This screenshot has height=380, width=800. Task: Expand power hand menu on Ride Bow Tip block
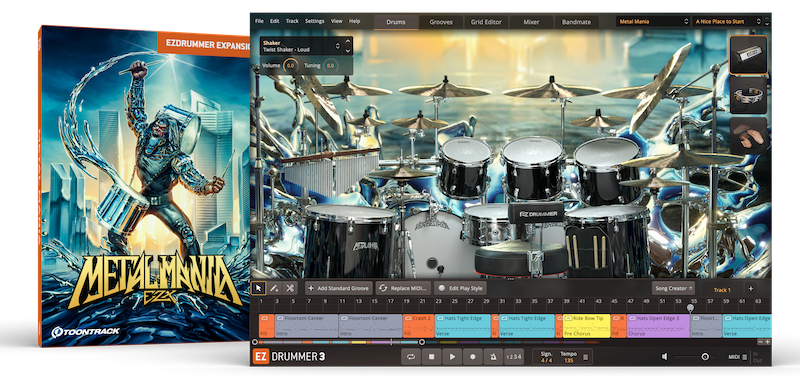click(568, 318)
